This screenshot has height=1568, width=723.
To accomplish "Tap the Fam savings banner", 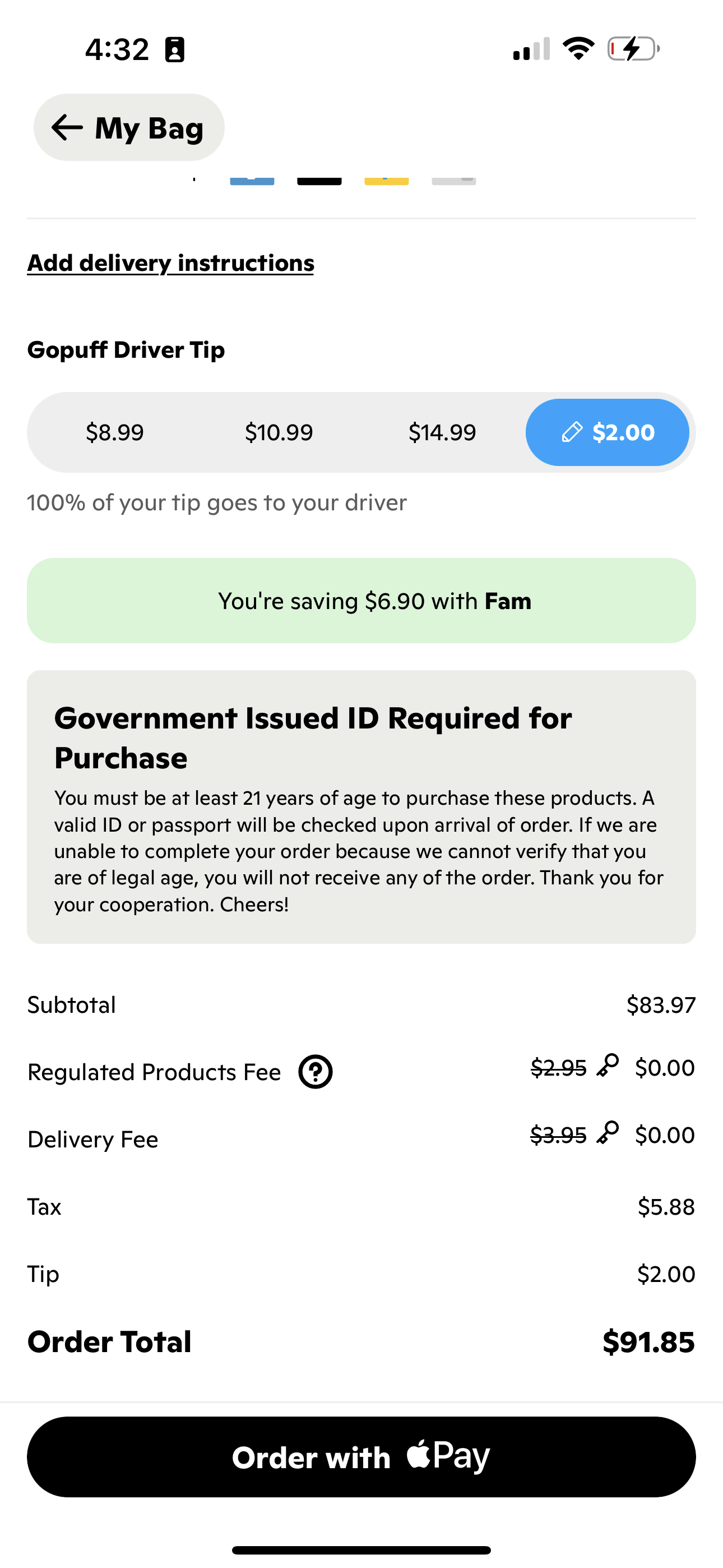I will pos(361,600).
